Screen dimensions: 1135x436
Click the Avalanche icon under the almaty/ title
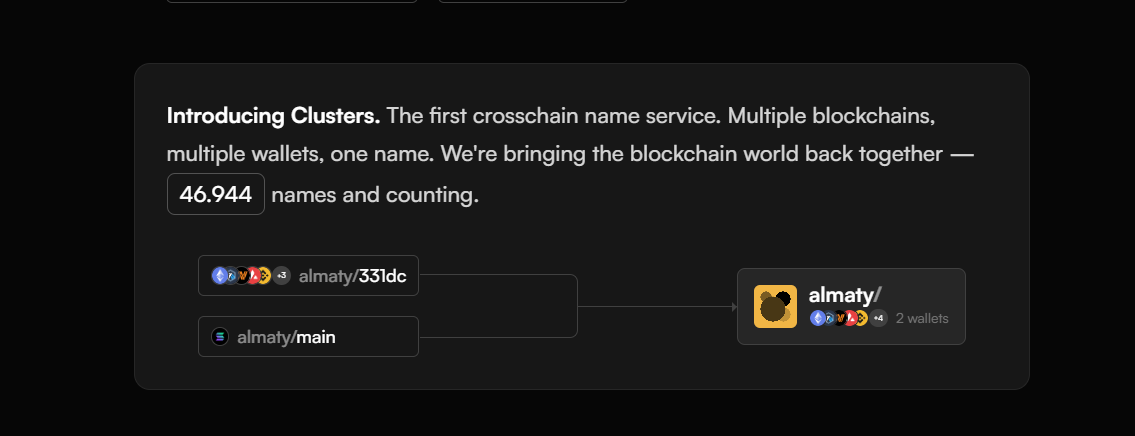pyautogui.click(x=850, y=318)
